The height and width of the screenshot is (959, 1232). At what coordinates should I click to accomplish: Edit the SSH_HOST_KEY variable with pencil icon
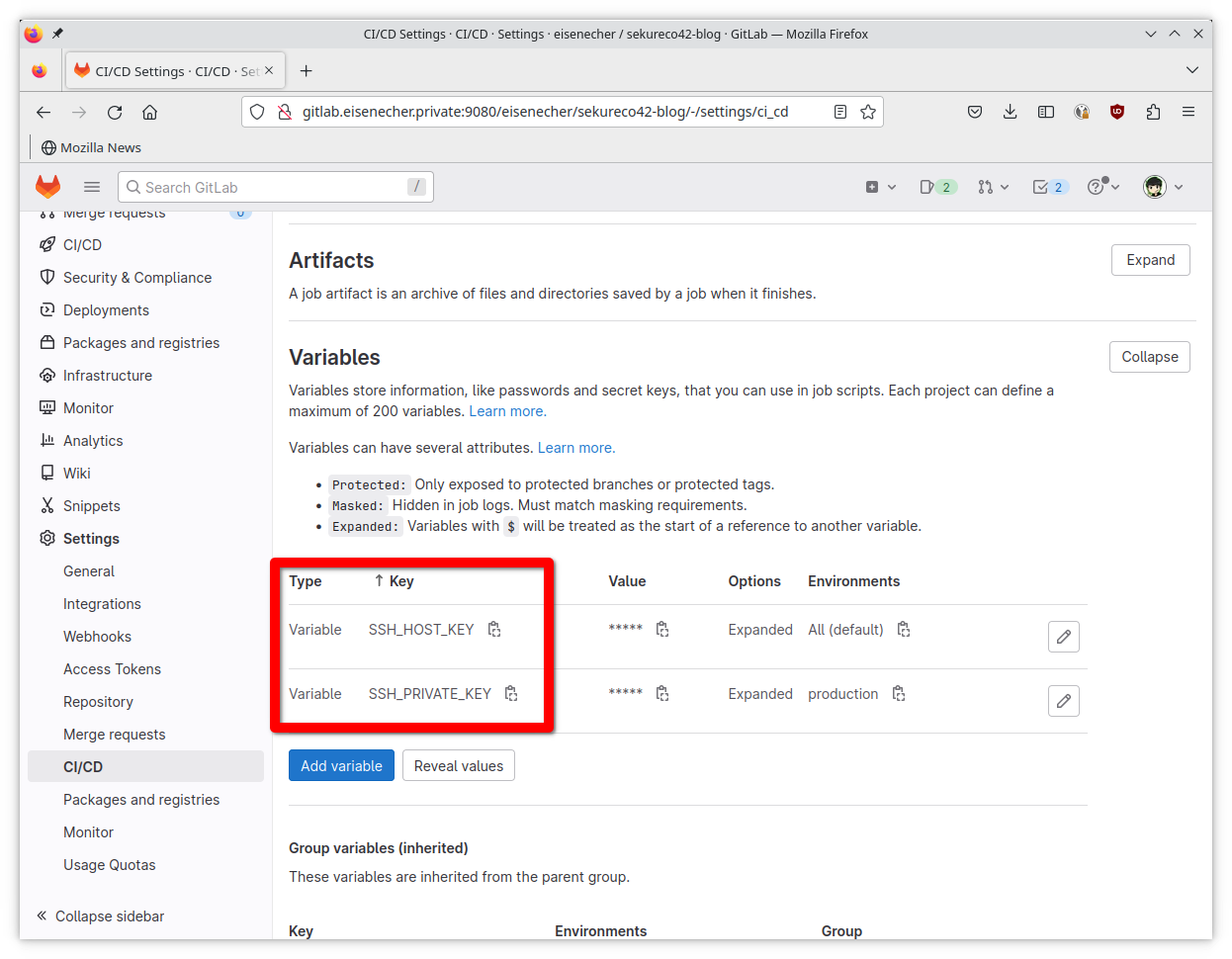1063,637
